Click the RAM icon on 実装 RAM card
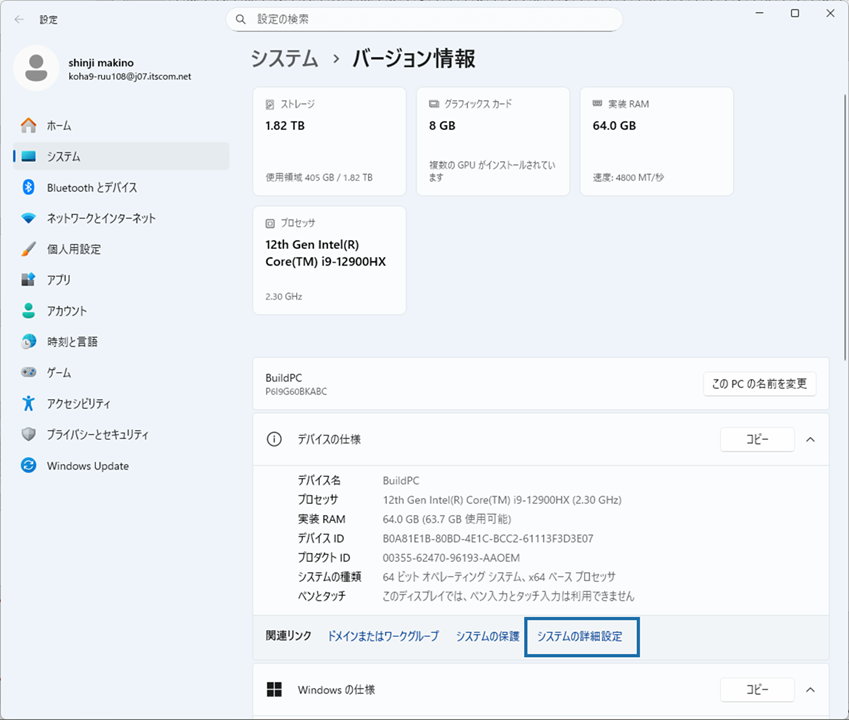Screen dimensions: 849x720 pyautogui.click(x=597, y=103)
